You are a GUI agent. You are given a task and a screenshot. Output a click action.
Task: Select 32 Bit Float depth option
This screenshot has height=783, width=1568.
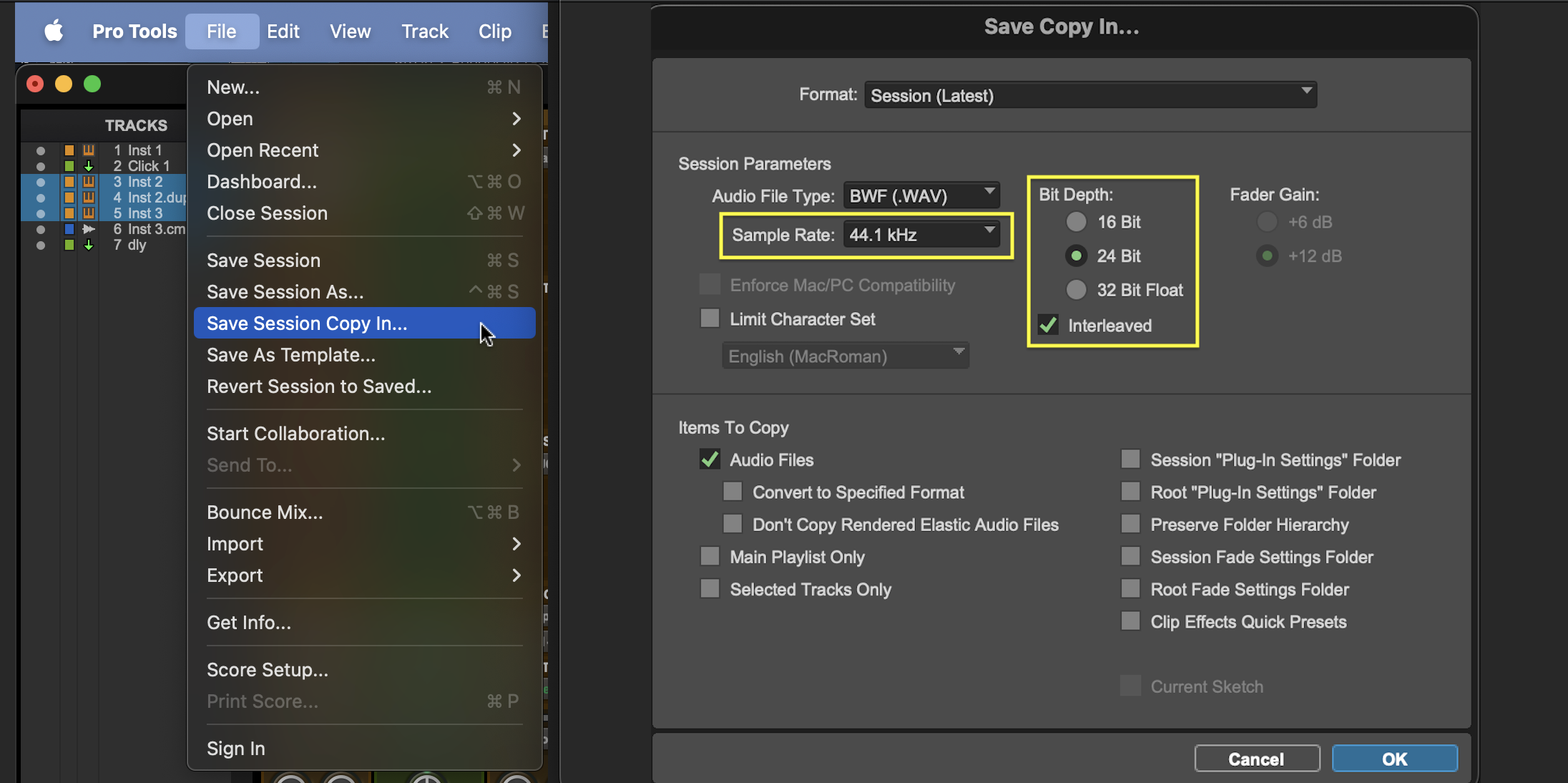(x=1076, y=290)
